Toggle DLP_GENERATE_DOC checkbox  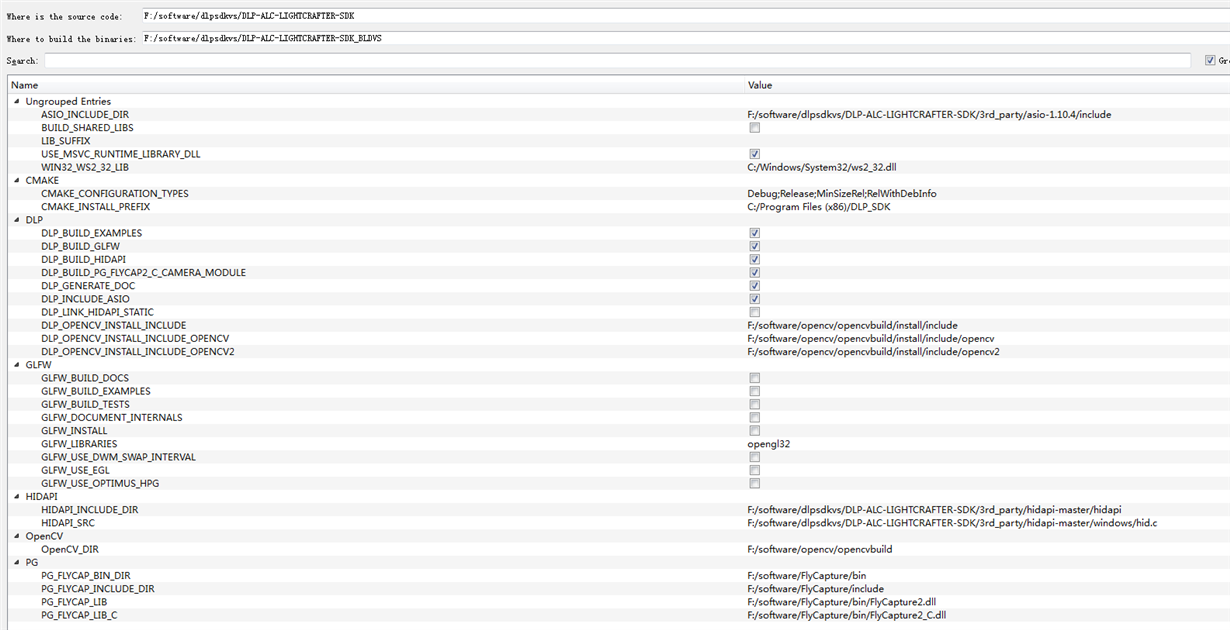754,286
